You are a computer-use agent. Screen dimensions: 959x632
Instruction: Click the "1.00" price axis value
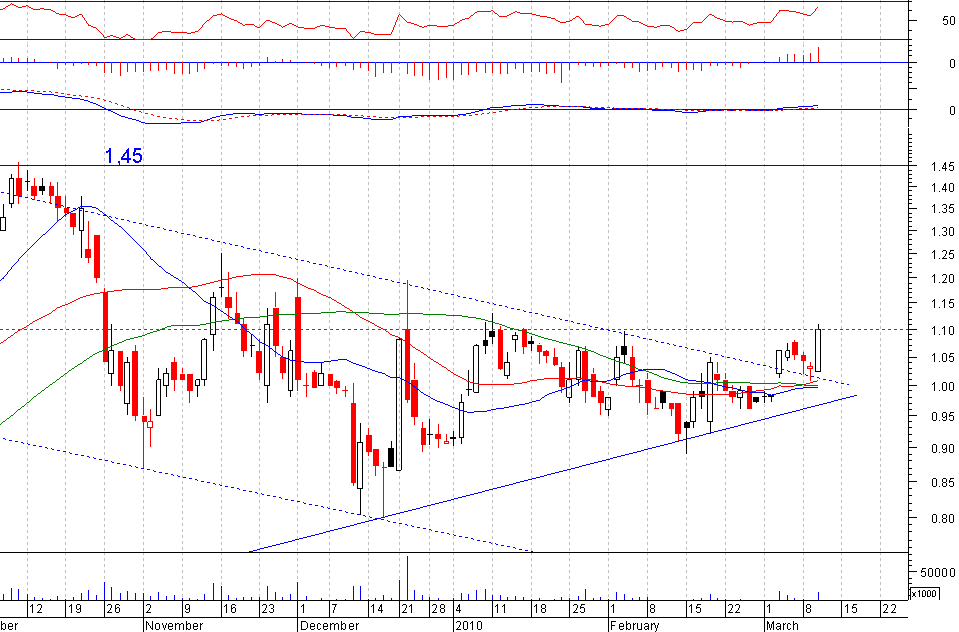[x=942, y=387]
